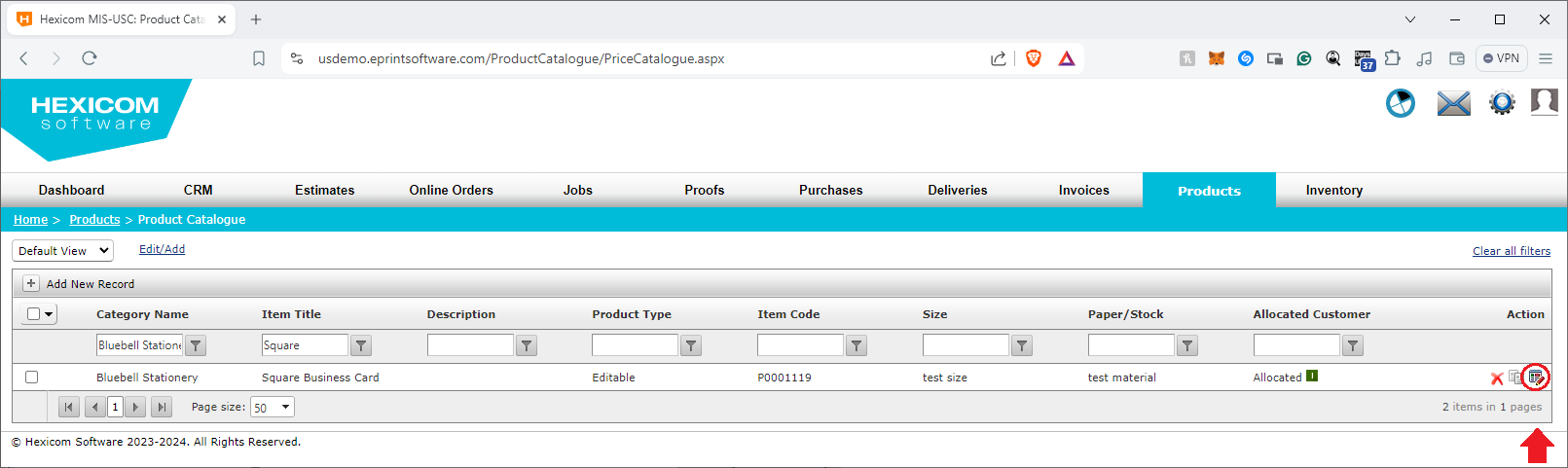Click the plus icon beside Add New Record

[x=31, y=283]
